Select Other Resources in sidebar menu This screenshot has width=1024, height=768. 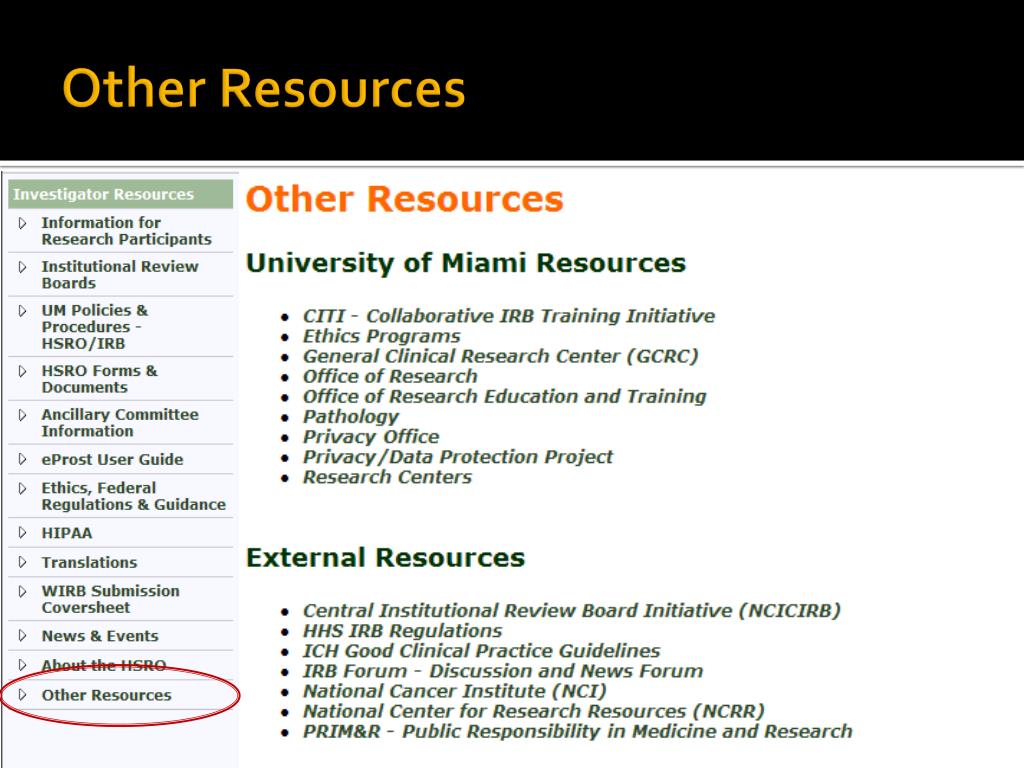(x=106, y=695)
